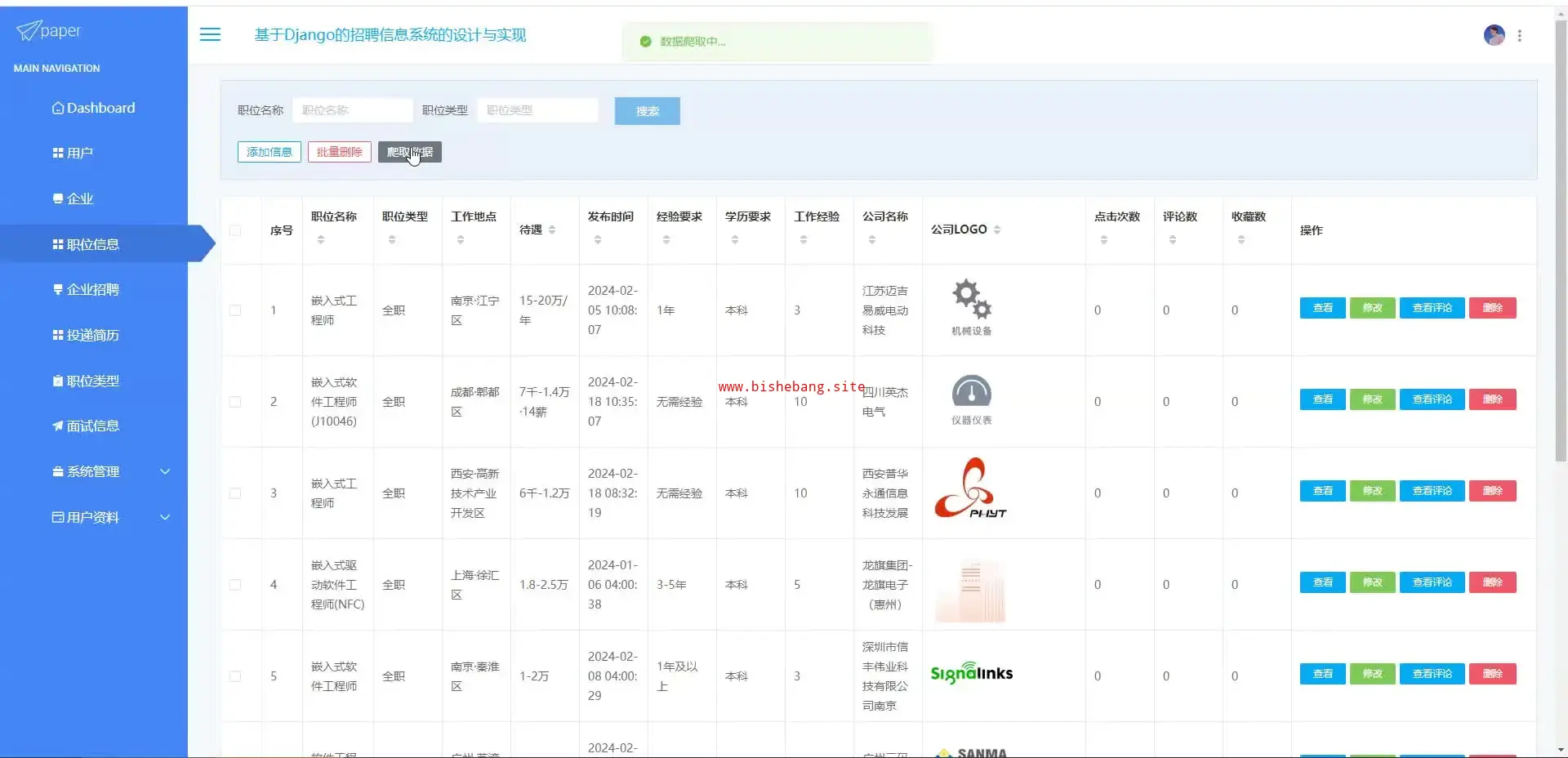Click the 机械设备 gear logo image
Screen dimensions: 1568x758
(x=971, y=299)
